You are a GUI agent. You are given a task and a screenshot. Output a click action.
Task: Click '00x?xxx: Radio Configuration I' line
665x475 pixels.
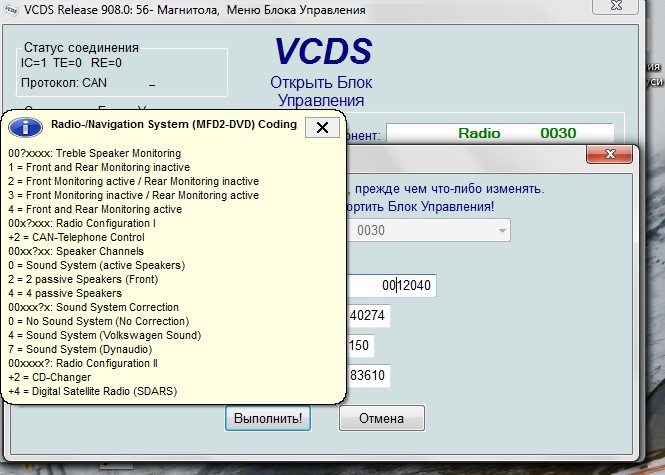point(82,223)
